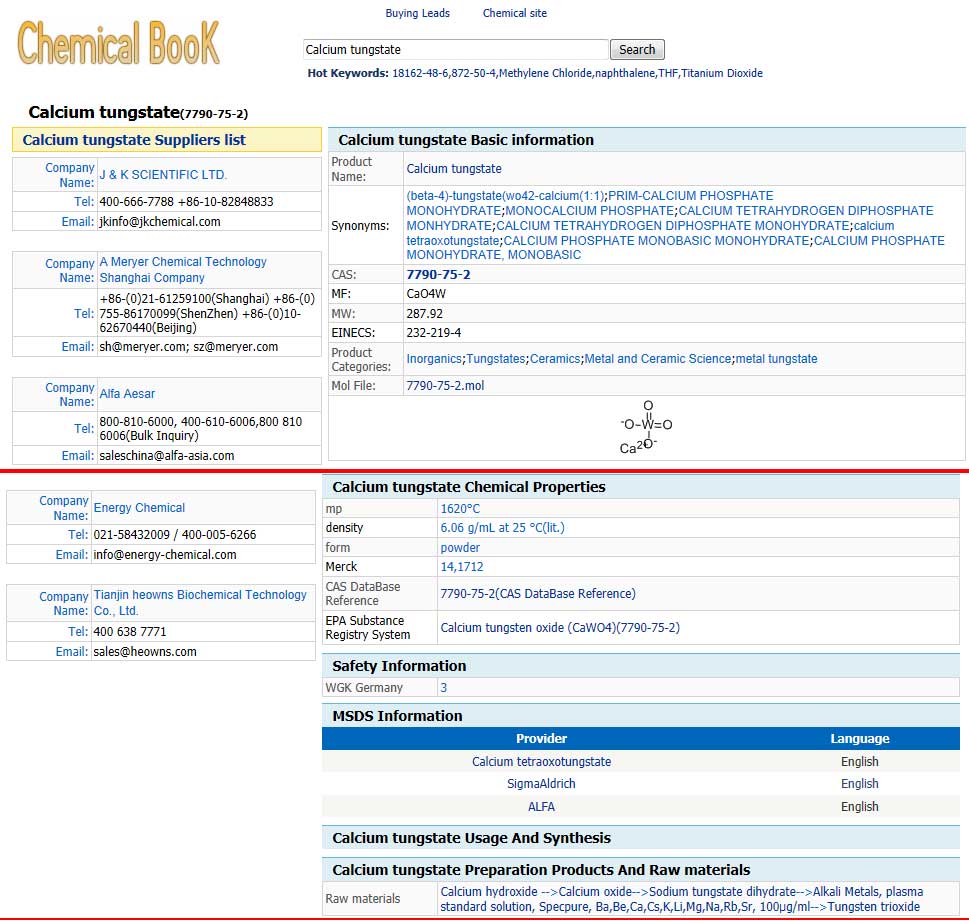Screen dimensions: 969x924
Task: Click the phone number 021-58432009 / 400-005-6266
Action: (x=175, y=535)
